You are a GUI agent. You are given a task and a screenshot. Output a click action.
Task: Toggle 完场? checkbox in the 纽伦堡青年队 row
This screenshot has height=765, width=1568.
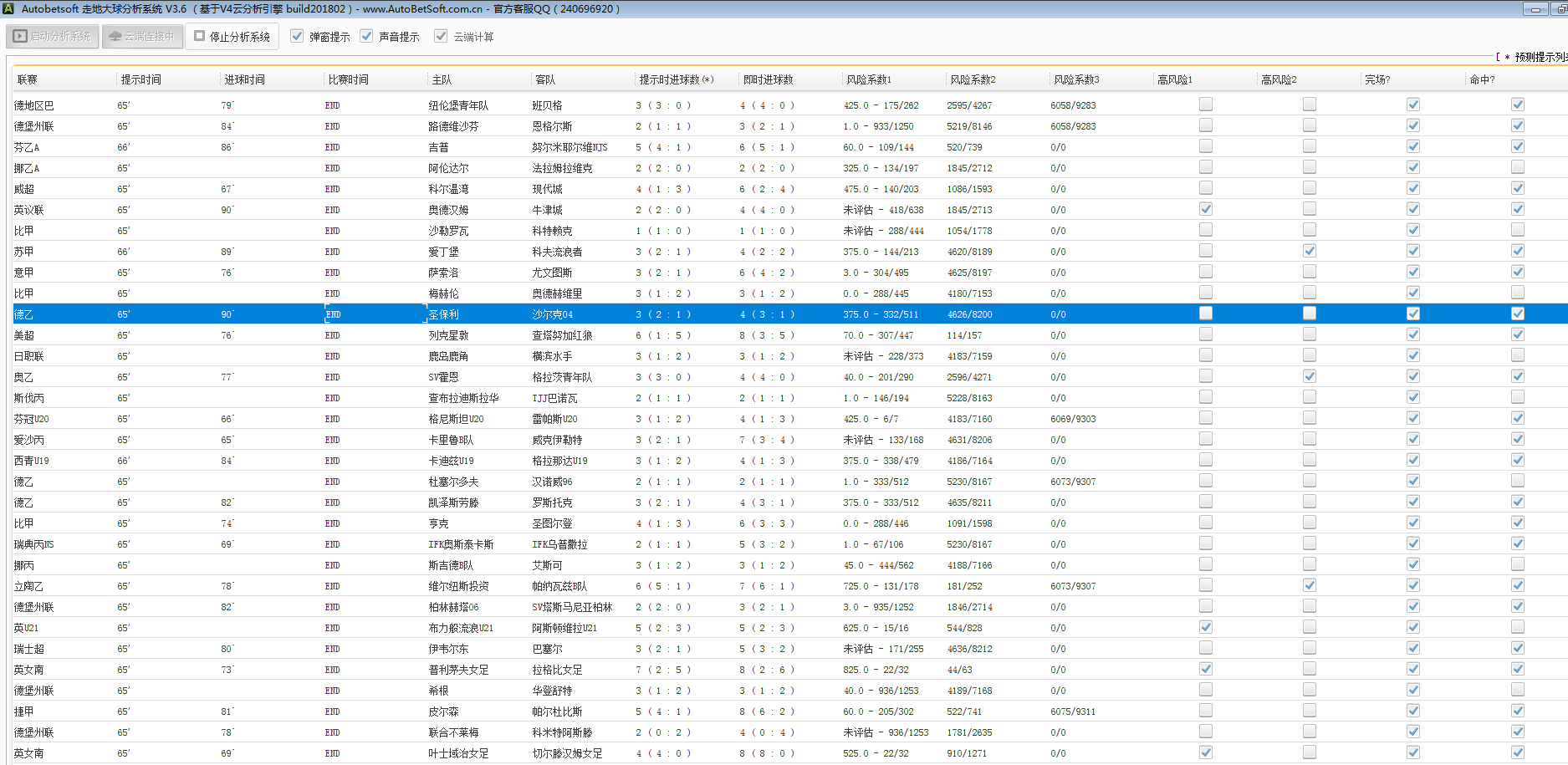point(1412,105)
